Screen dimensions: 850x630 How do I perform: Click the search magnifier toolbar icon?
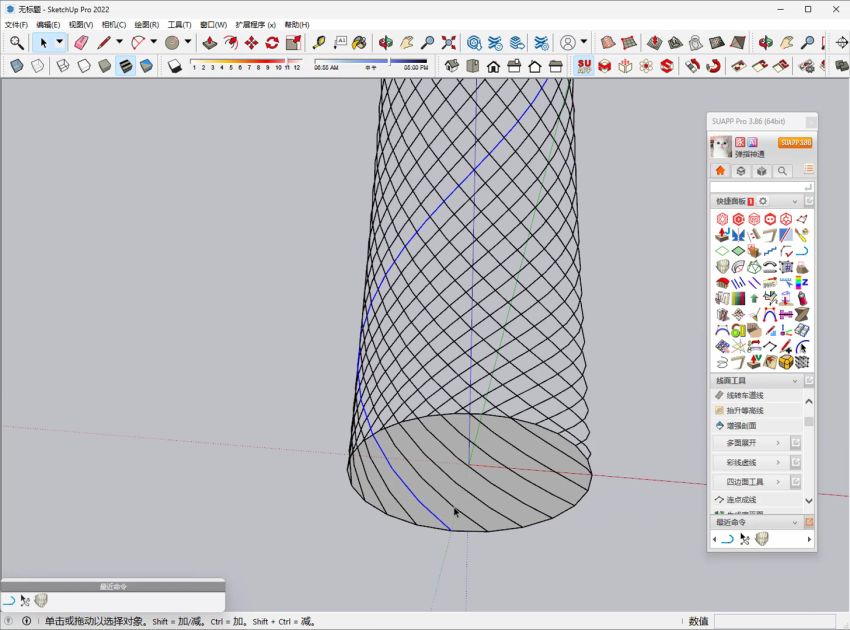[x=17, y=42]
